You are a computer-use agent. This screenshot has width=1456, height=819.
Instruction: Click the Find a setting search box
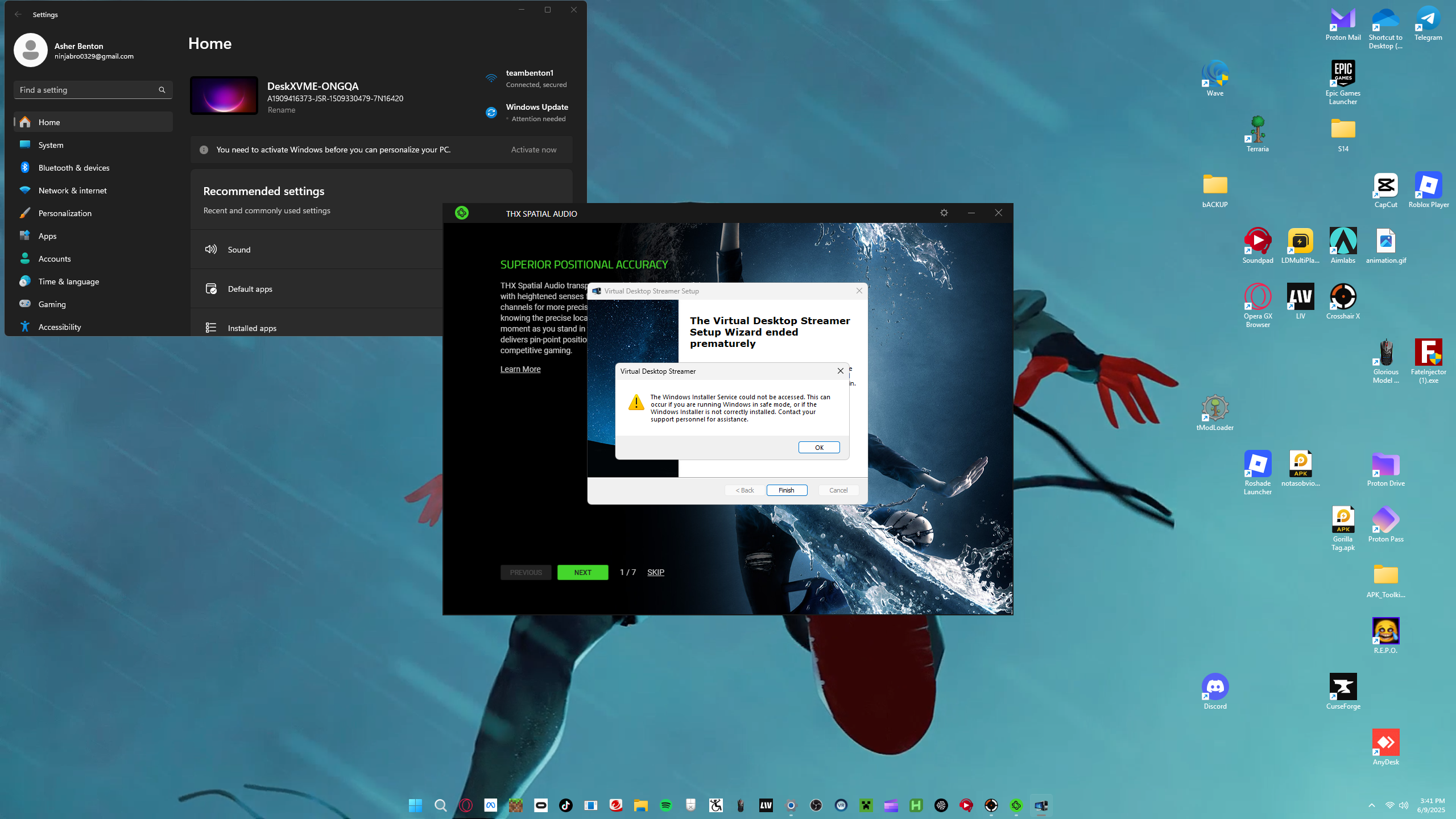click(x=85, y=90)
